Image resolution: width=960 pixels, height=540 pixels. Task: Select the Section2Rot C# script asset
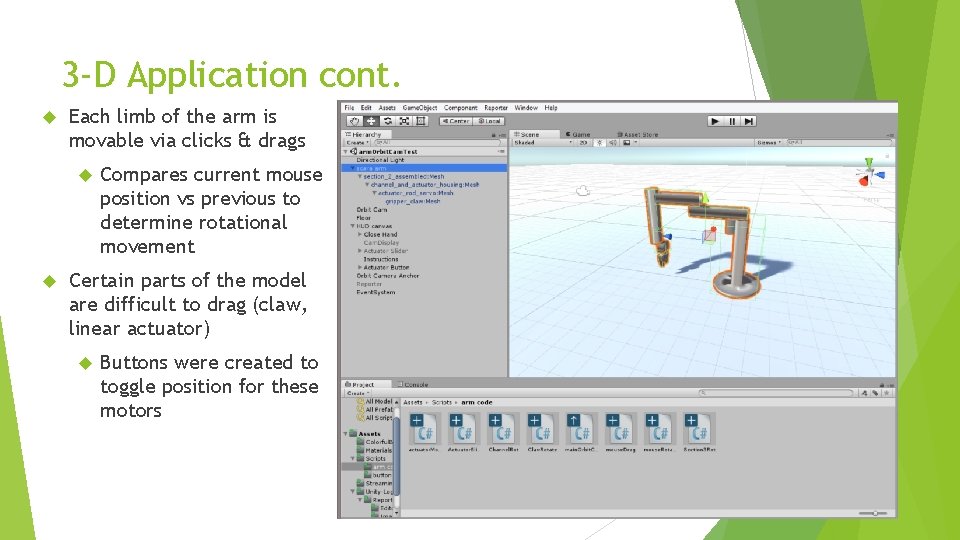pyautogui.click(x=698, y=433)
